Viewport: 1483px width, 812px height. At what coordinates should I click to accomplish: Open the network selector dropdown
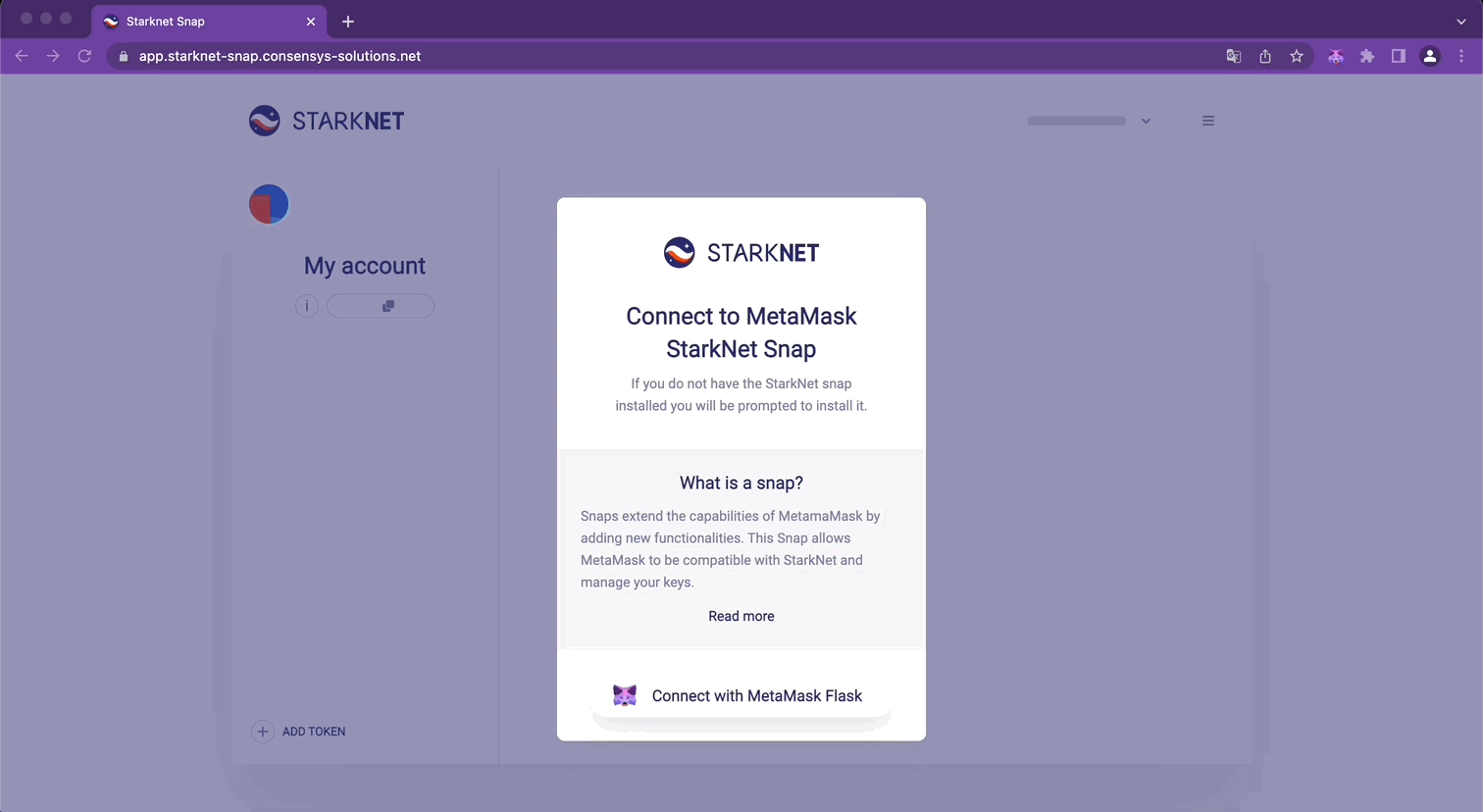tap(1090, 121)
